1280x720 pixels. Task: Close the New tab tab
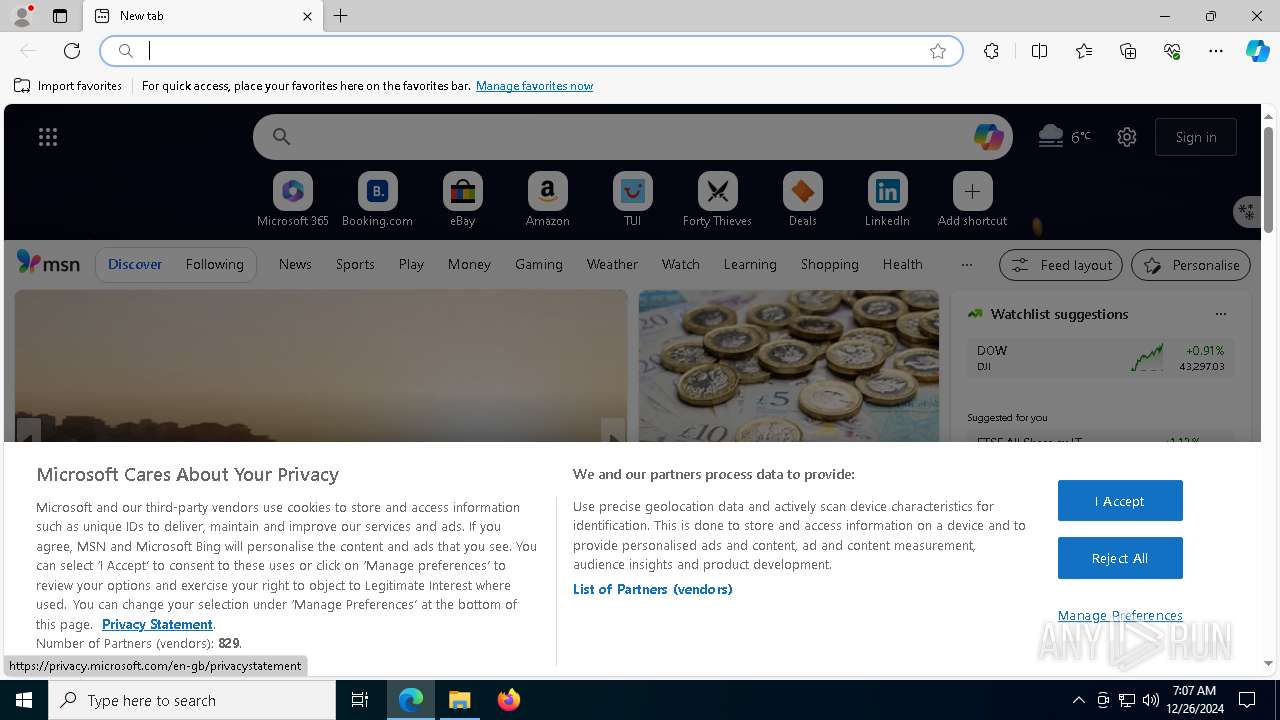(x=307, y=16)
